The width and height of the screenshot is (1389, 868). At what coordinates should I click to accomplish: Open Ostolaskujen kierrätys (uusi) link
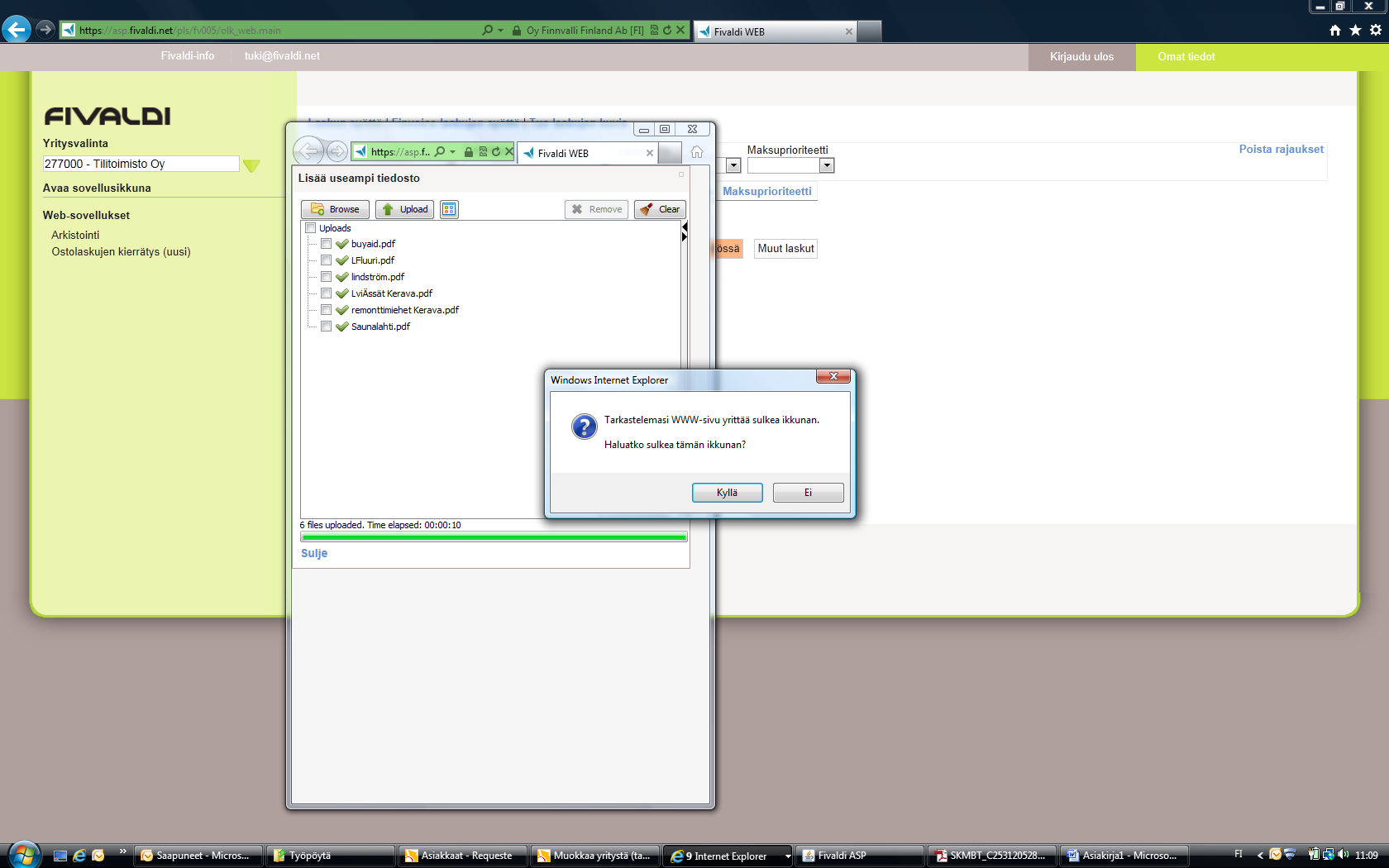coord(121,252)
